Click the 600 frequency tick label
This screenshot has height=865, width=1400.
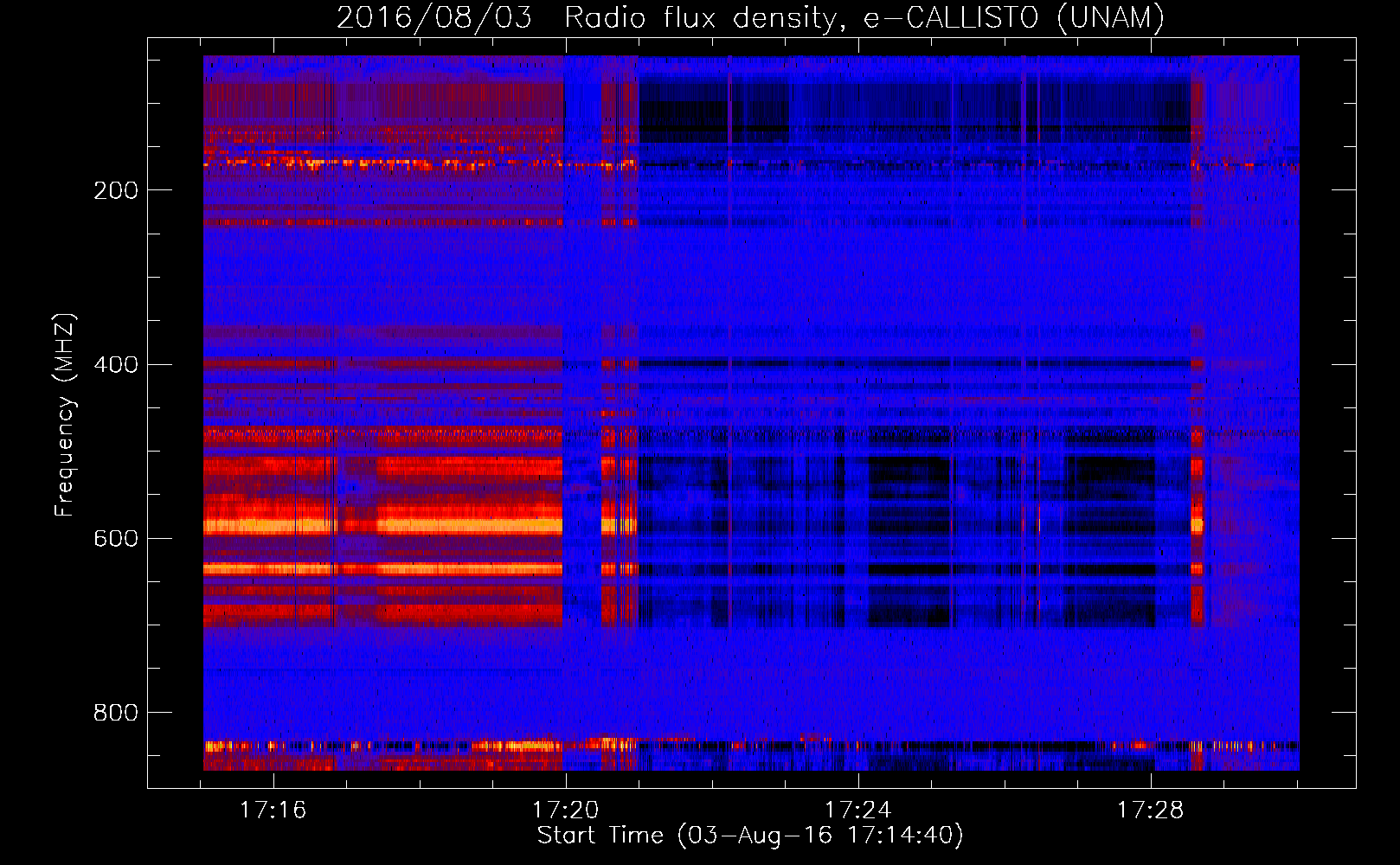(x=116, y=538)
